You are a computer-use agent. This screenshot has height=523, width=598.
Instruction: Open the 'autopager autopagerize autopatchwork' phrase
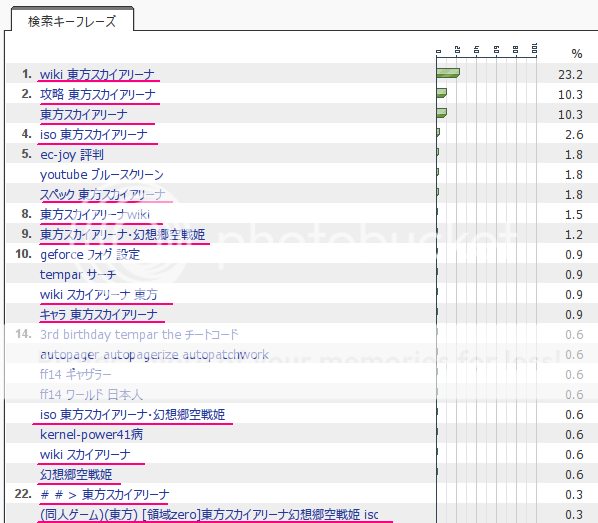tap(154, 354)
